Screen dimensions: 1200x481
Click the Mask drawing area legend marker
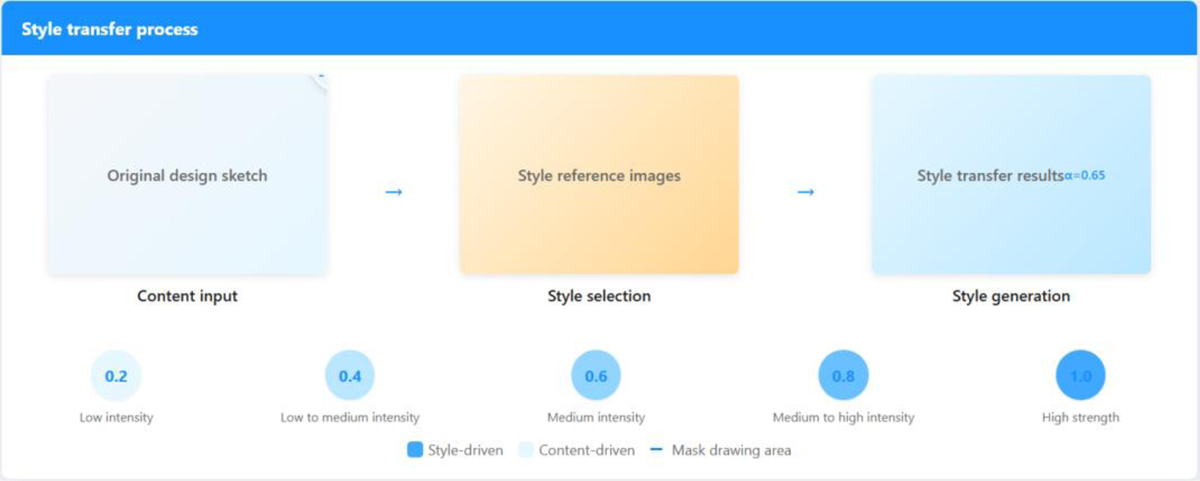pos(657,450)
